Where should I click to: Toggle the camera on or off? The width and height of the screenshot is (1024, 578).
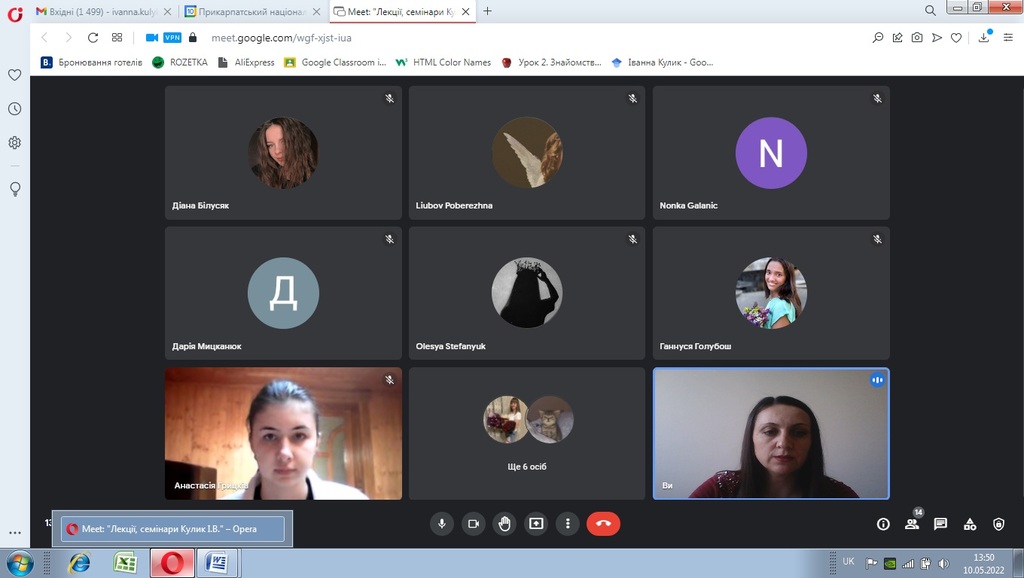(x=474, y=523)
